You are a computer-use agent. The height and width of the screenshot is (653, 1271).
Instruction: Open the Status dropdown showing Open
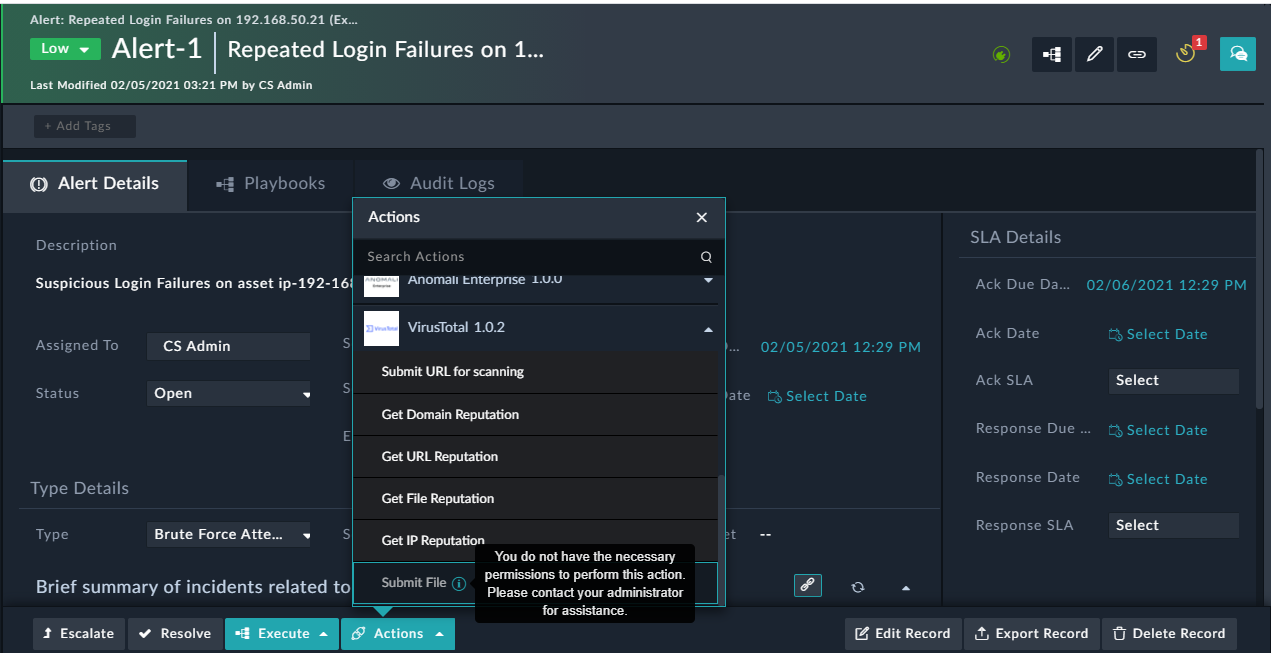point(229,393)
